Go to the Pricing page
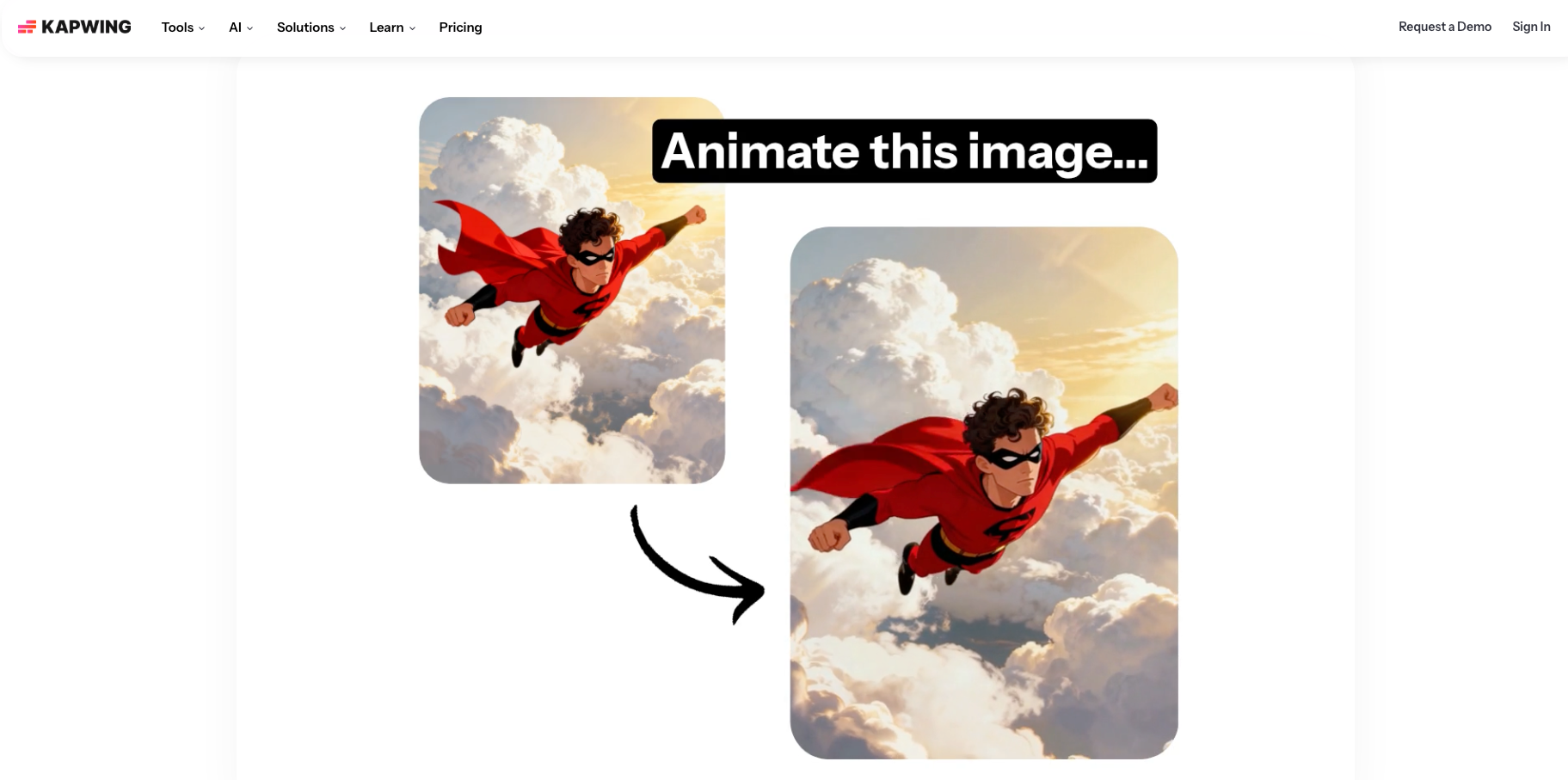 460,28
